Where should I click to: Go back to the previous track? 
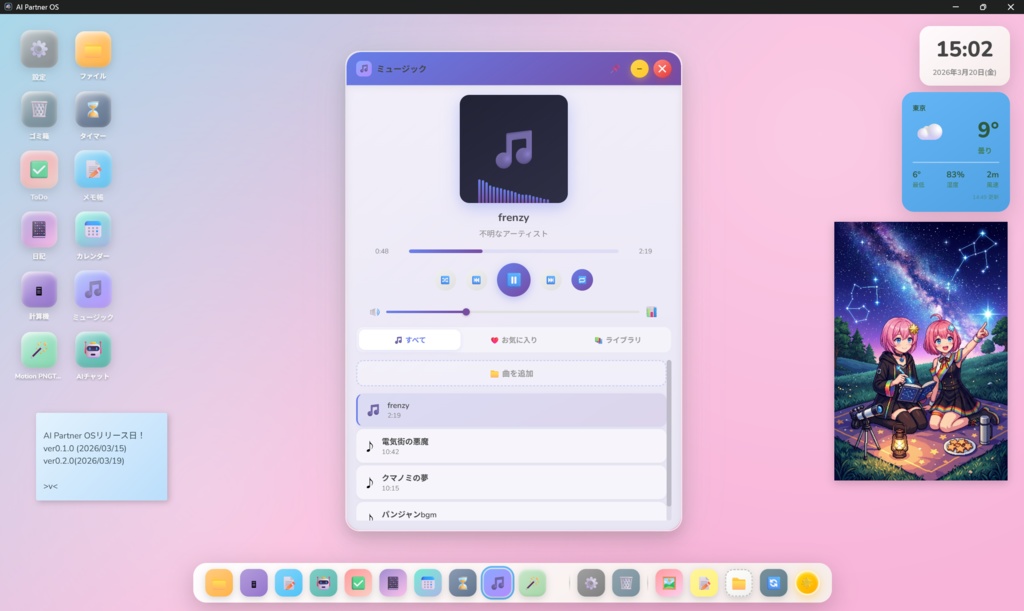click(476, 280)
